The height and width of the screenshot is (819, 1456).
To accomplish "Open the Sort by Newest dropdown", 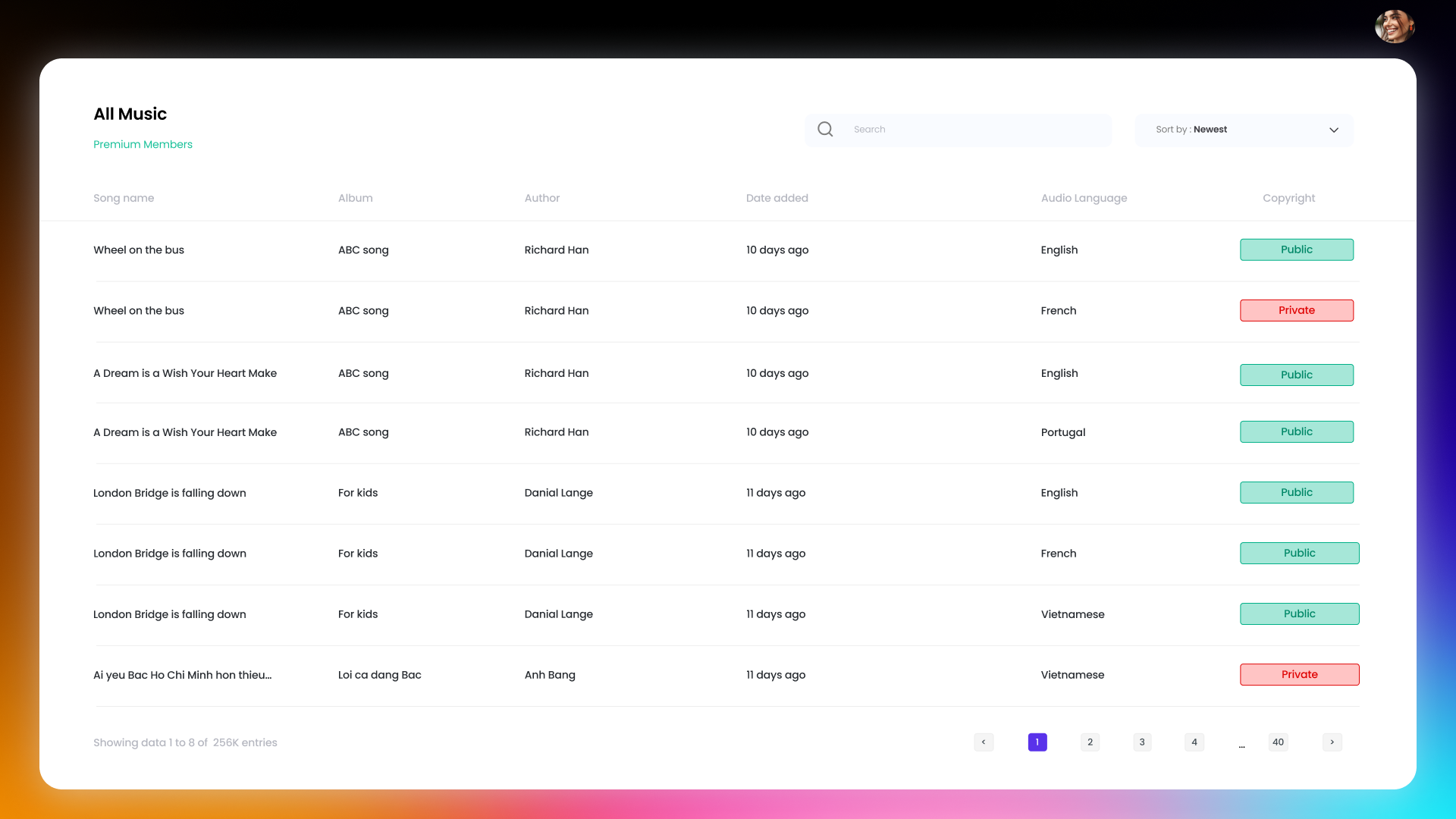I will tap(1244, 130).
